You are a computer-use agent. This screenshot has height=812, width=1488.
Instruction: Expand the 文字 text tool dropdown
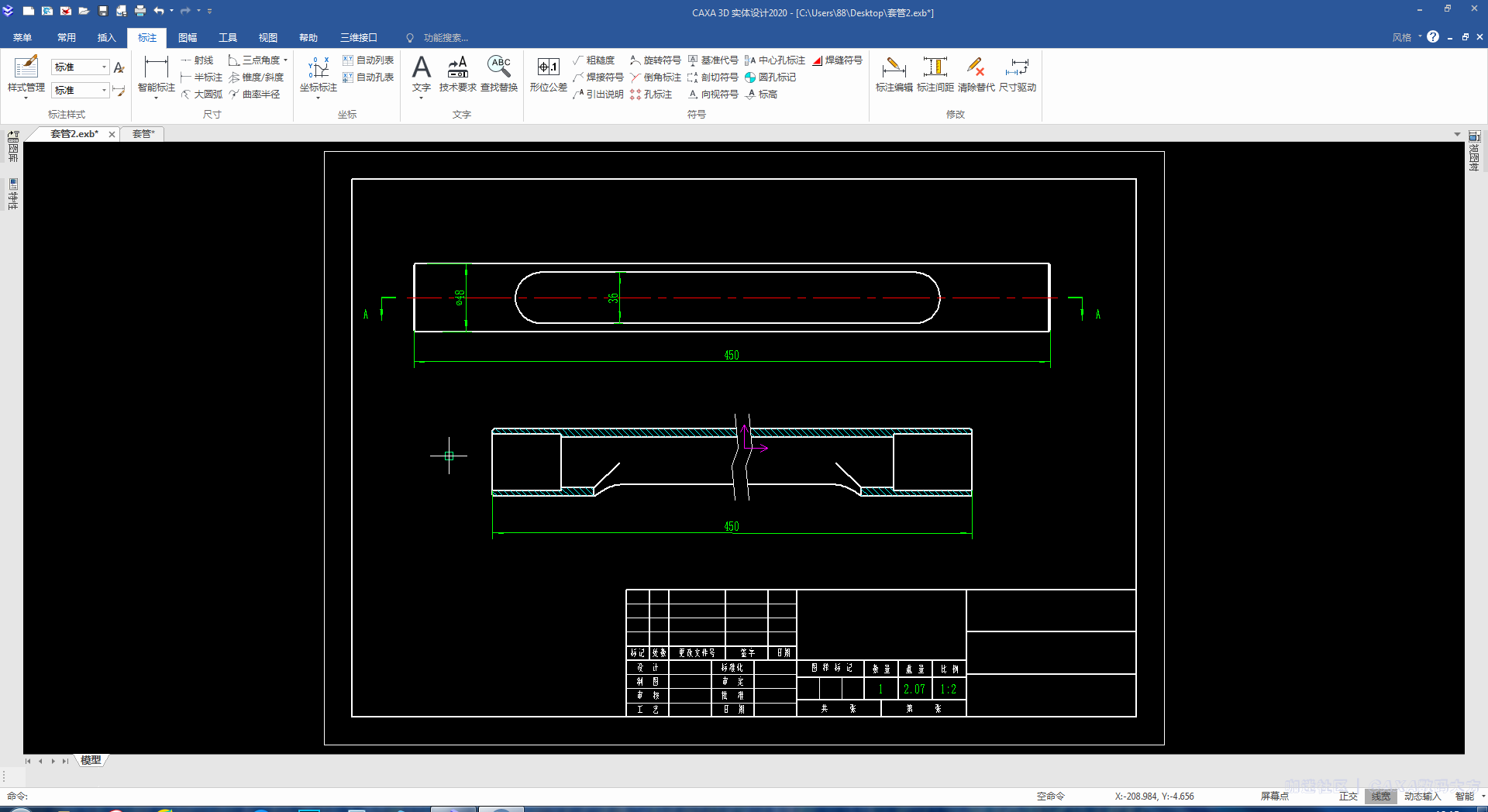pyautogui.click(x=422, y=98)
